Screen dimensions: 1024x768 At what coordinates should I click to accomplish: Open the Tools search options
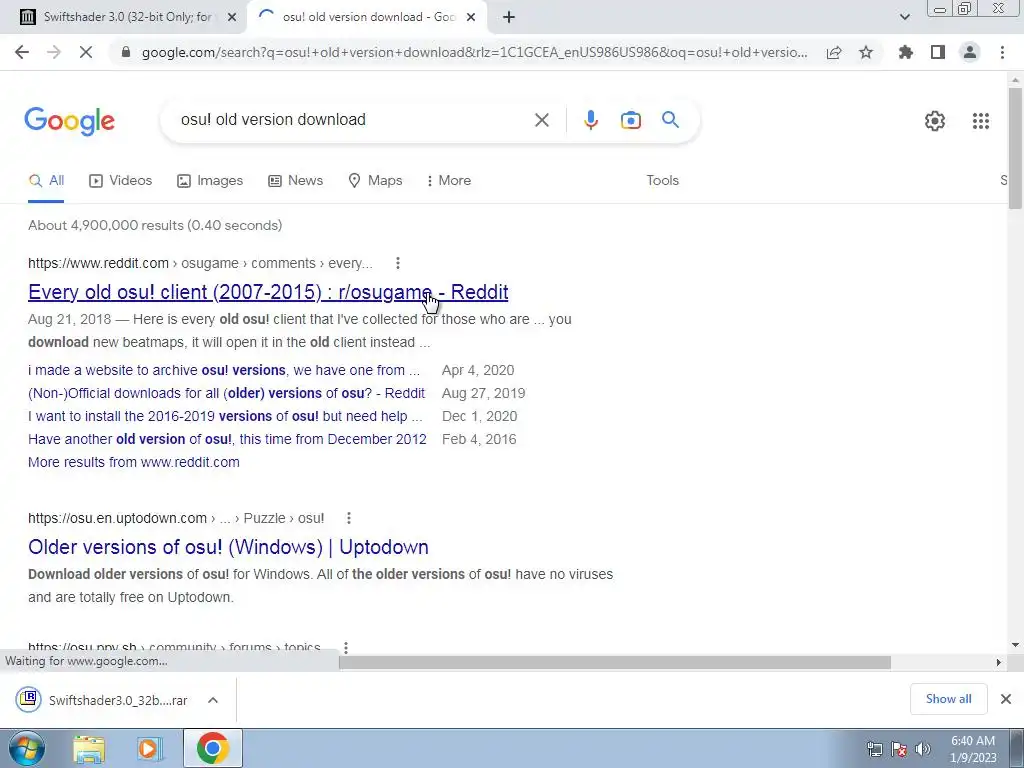point(662,180)
